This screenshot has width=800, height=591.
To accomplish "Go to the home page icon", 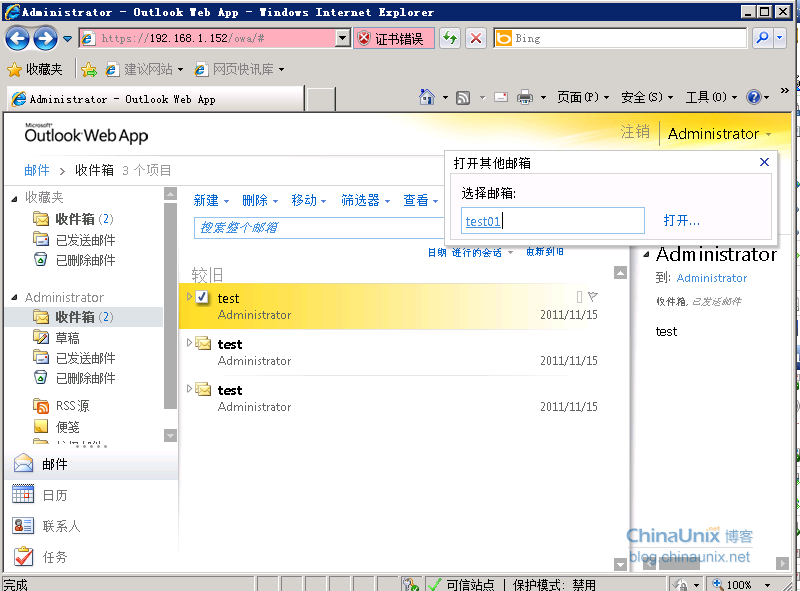I will pyautogui.click(x=427, y=97).
